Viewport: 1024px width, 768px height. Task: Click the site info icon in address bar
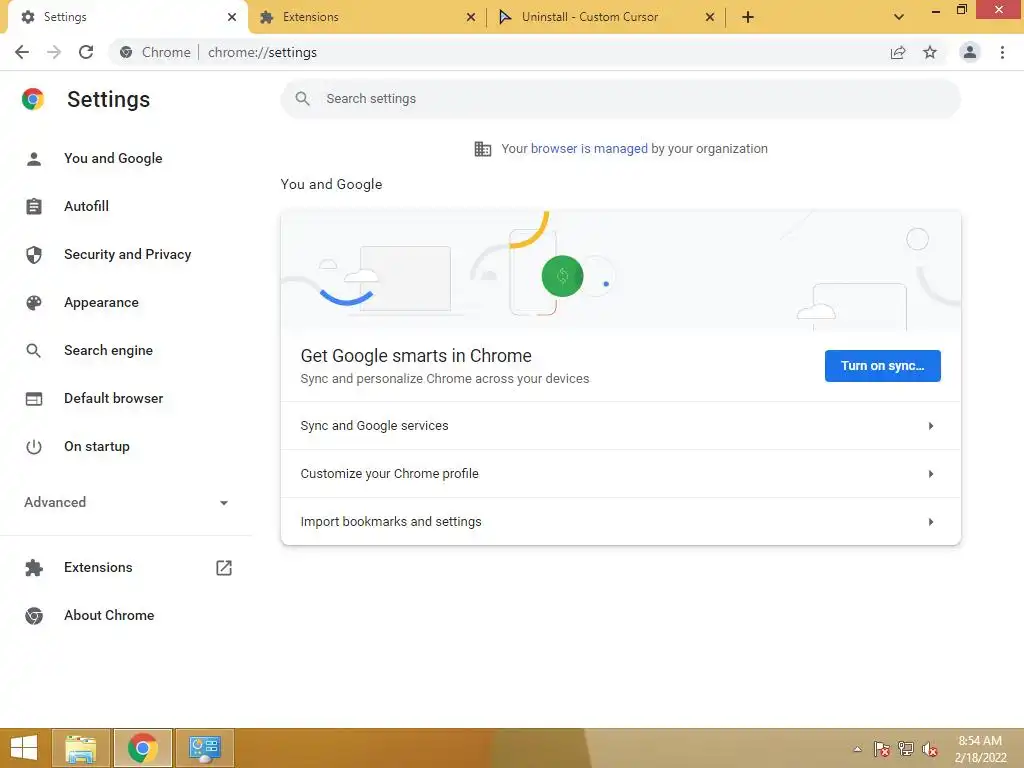pos(126,52)
